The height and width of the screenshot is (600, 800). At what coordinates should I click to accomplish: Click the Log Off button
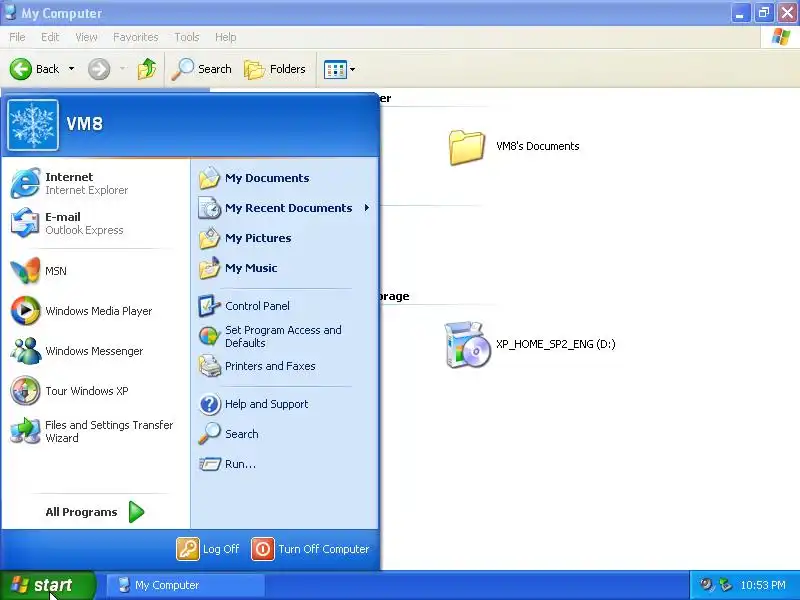click(208, 549)
